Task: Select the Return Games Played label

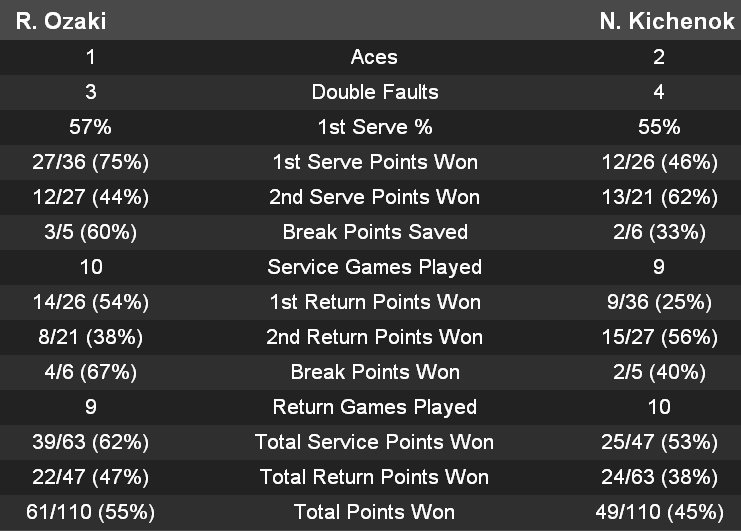Action: click(374, 407)
